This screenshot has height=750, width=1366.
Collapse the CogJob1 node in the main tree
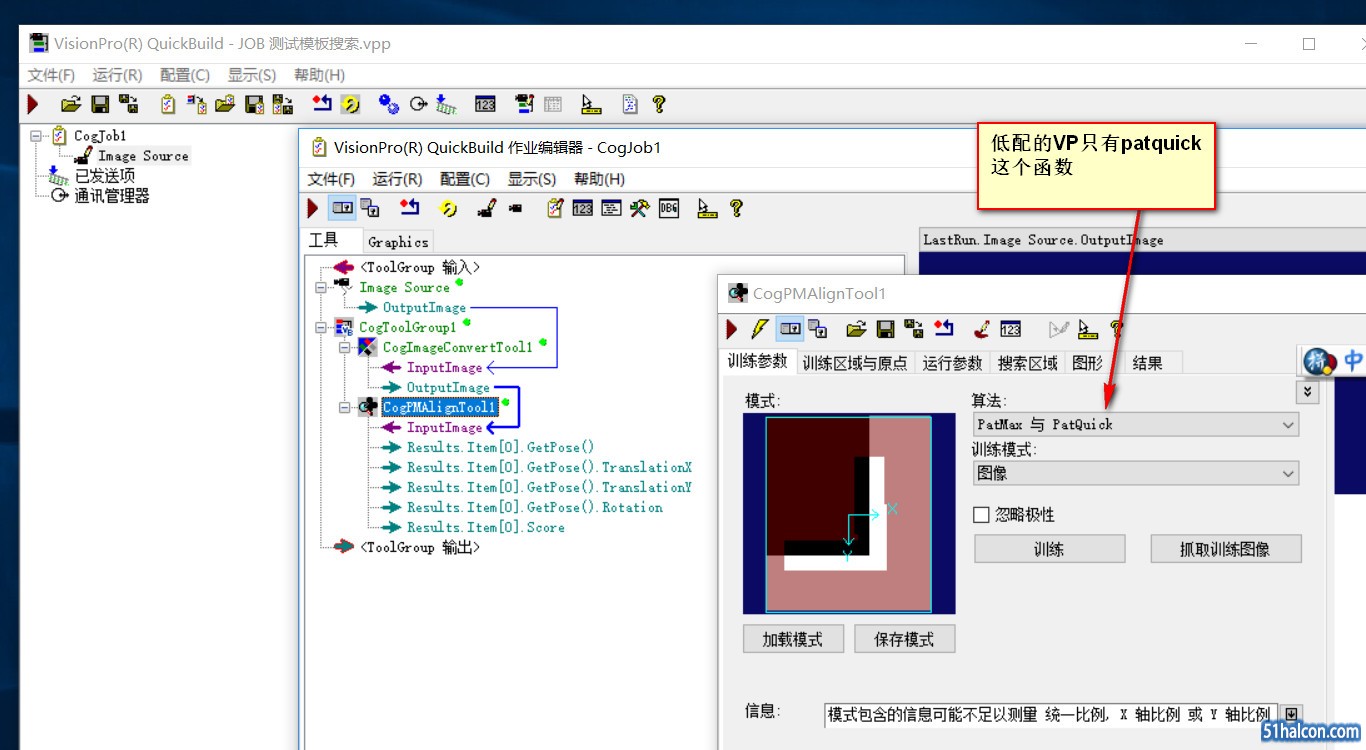coord(36,135)
